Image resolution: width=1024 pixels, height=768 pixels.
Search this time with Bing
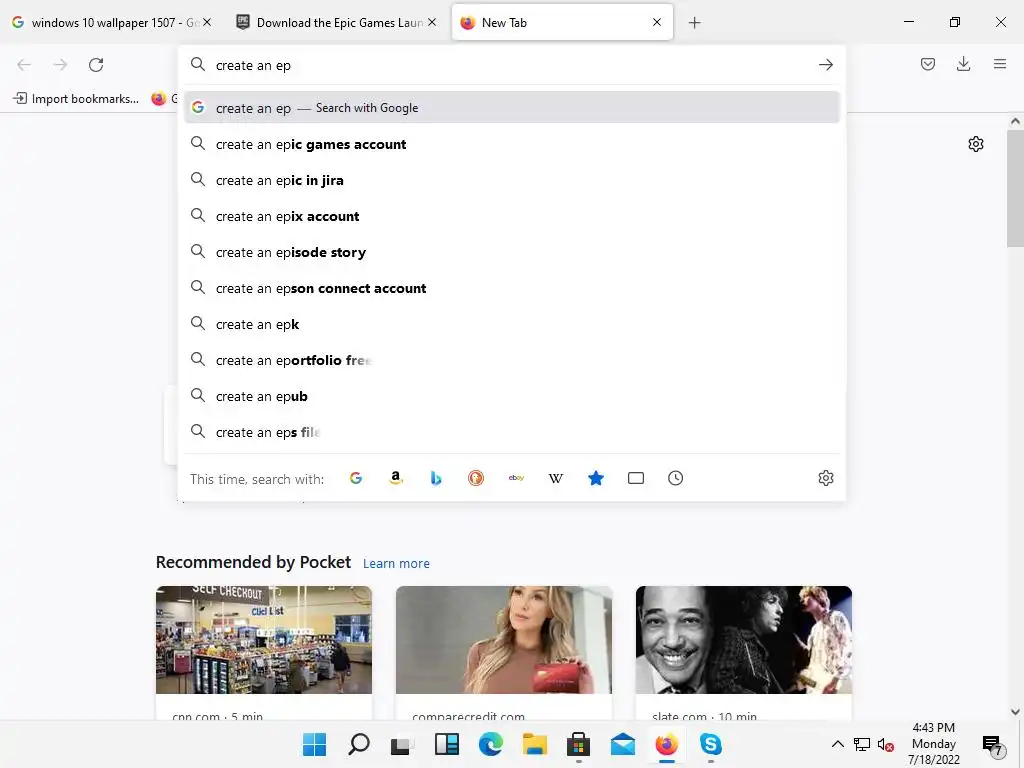[436, 478]
